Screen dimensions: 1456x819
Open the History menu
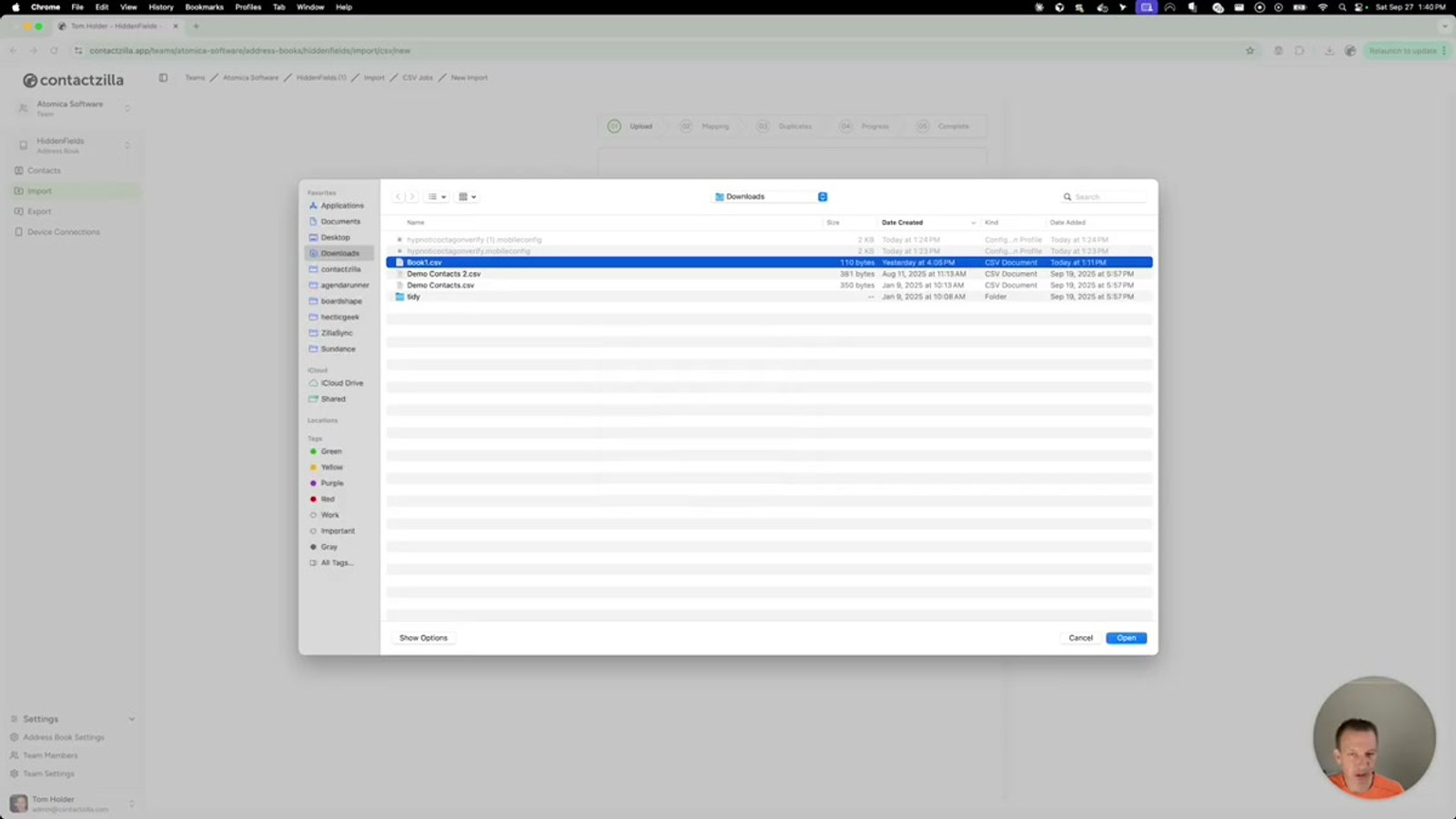click(x=161, y=7)
